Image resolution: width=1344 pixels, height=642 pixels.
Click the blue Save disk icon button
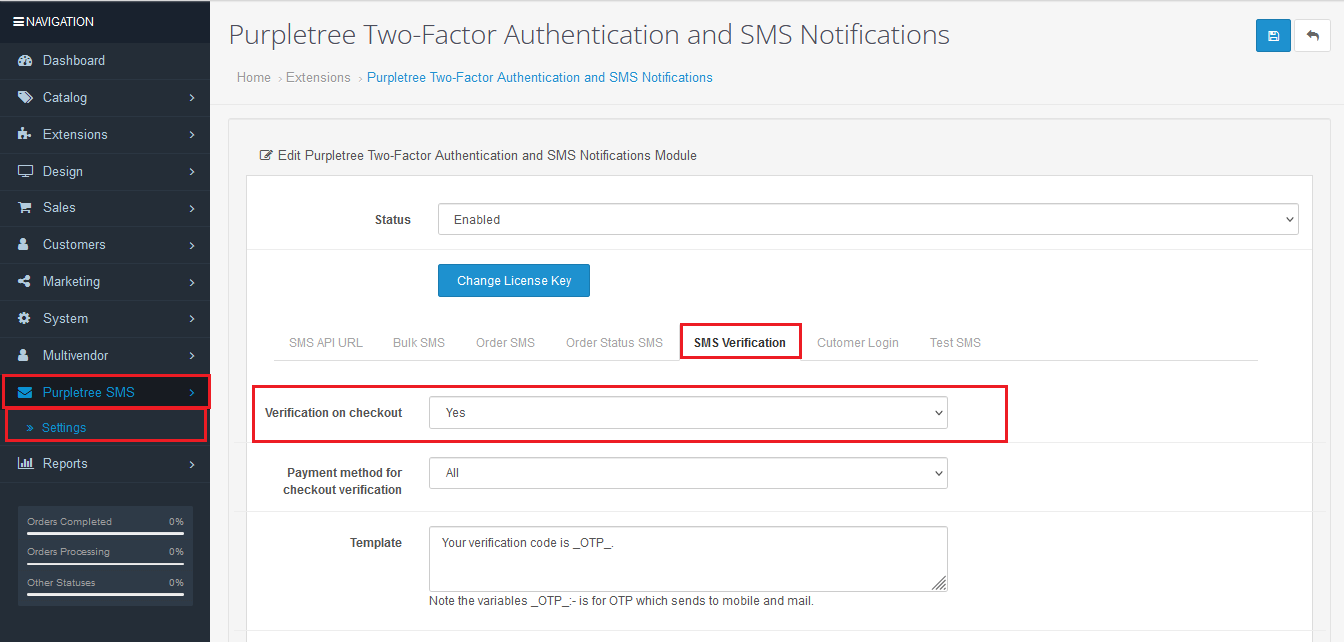click(1273, 35)
